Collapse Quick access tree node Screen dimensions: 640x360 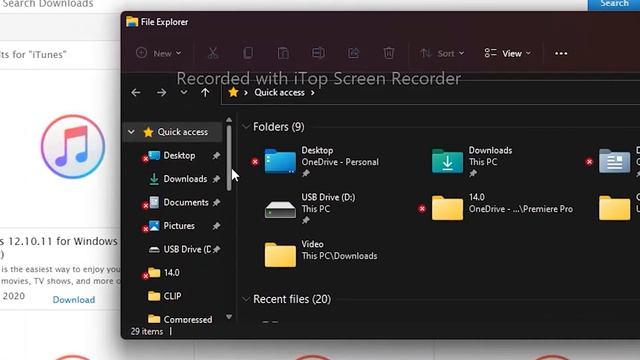131,132
